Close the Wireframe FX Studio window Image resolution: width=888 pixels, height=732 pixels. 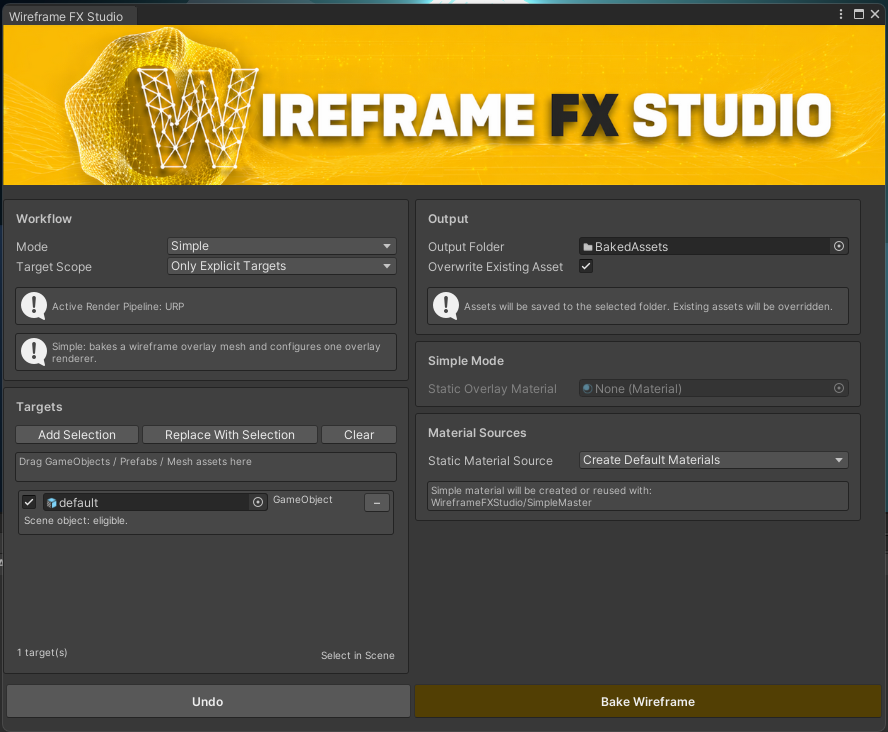[x=875, y=14]
